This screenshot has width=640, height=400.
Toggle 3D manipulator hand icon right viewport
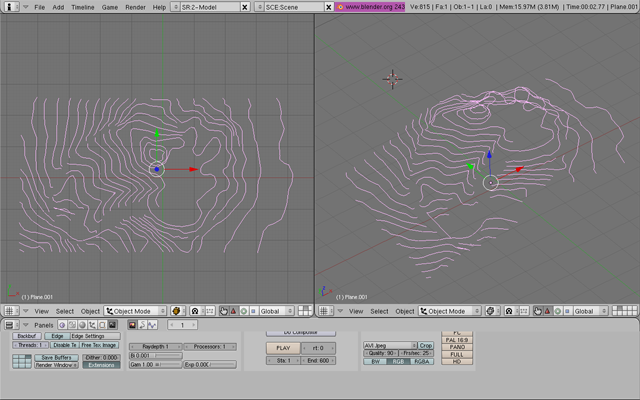538,311
